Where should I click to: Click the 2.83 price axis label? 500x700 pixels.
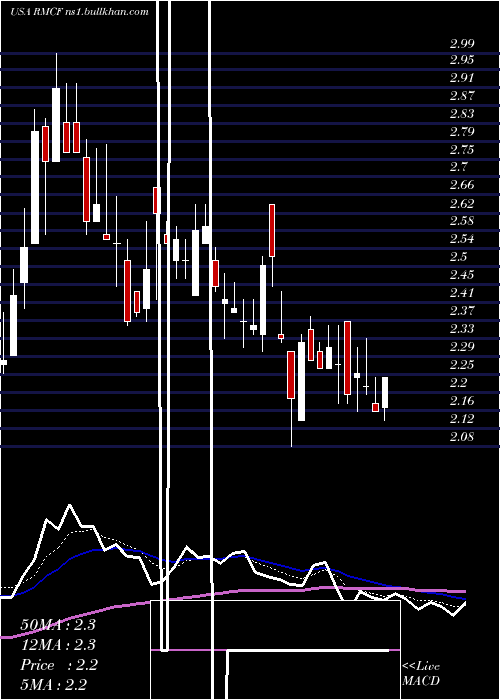[462, 113]
